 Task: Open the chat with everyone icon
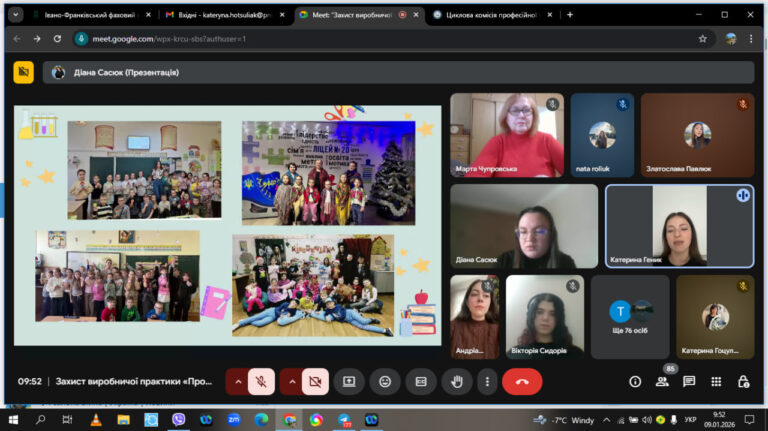tap(689, 382)
